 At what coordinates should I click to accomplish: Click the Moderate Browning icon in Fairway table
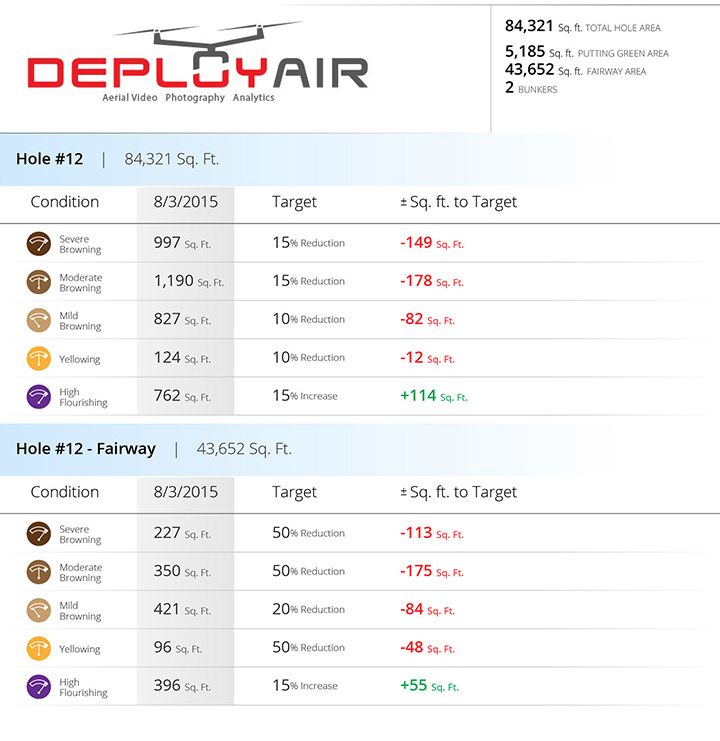point(39,572)
